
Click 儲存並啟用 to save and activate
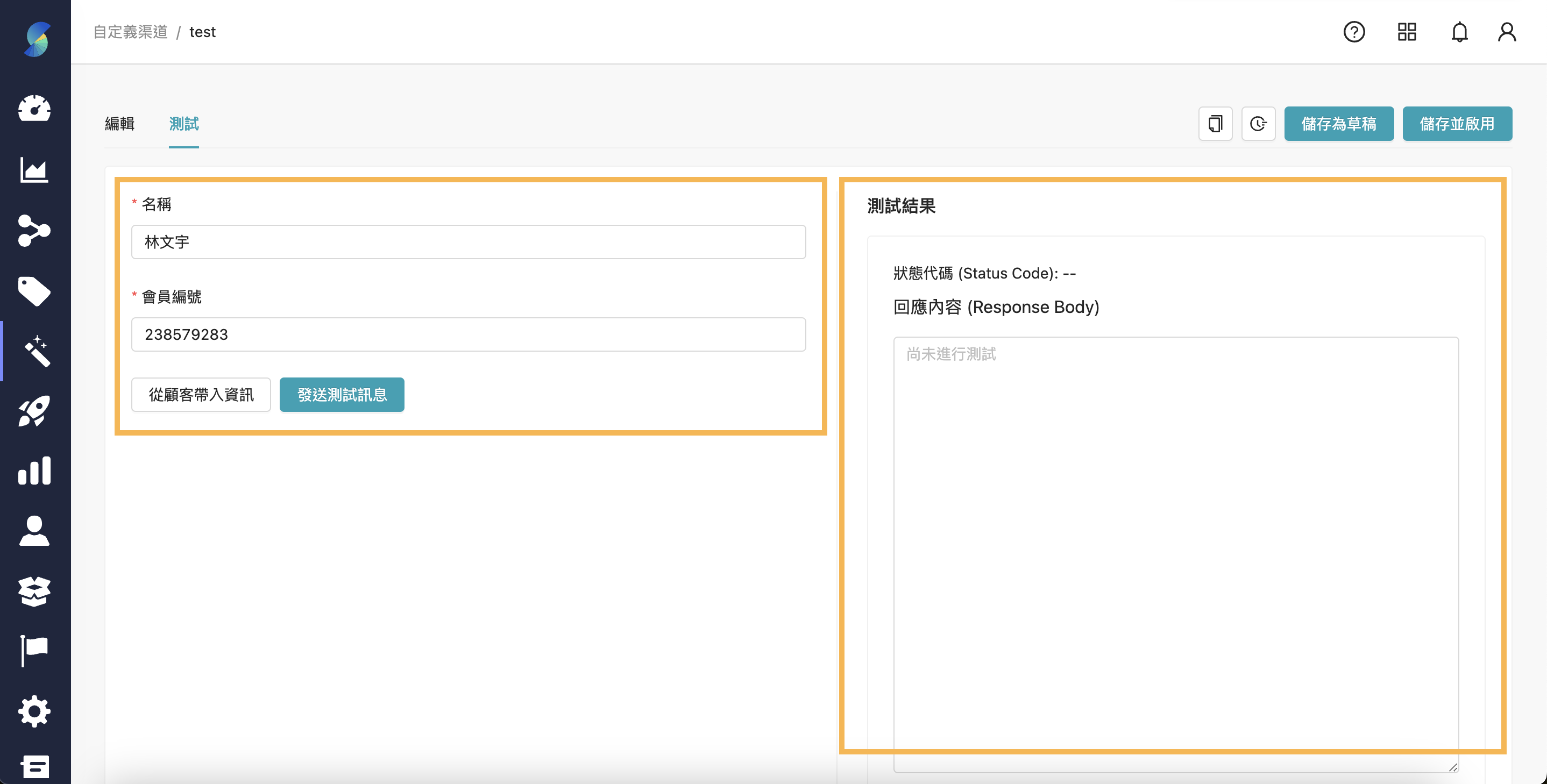point(1458,124)
